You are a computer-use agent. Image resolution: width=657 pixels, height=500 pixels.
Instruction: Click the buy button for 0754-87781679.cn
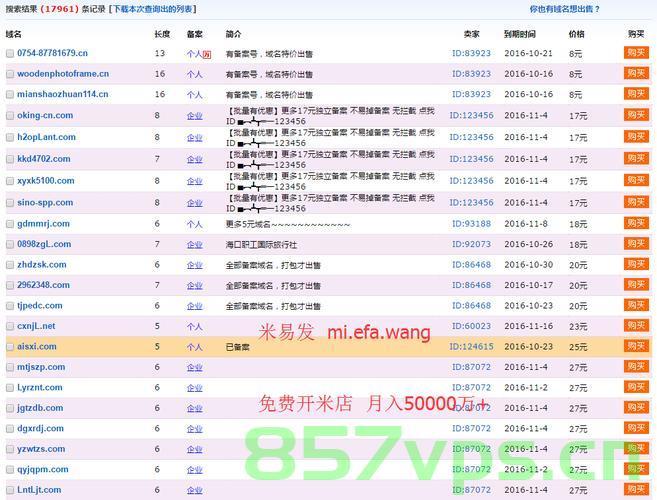[x=636, y=53]
